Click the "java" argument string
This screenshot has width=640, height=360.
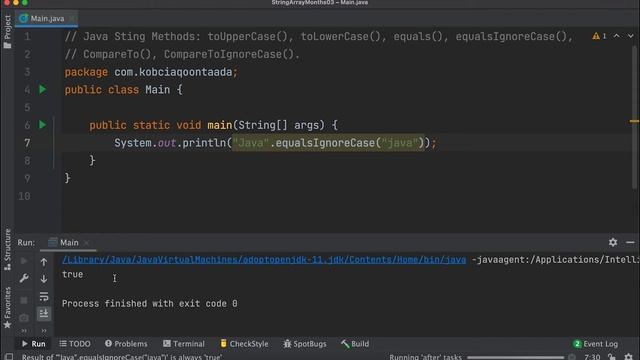400,143
